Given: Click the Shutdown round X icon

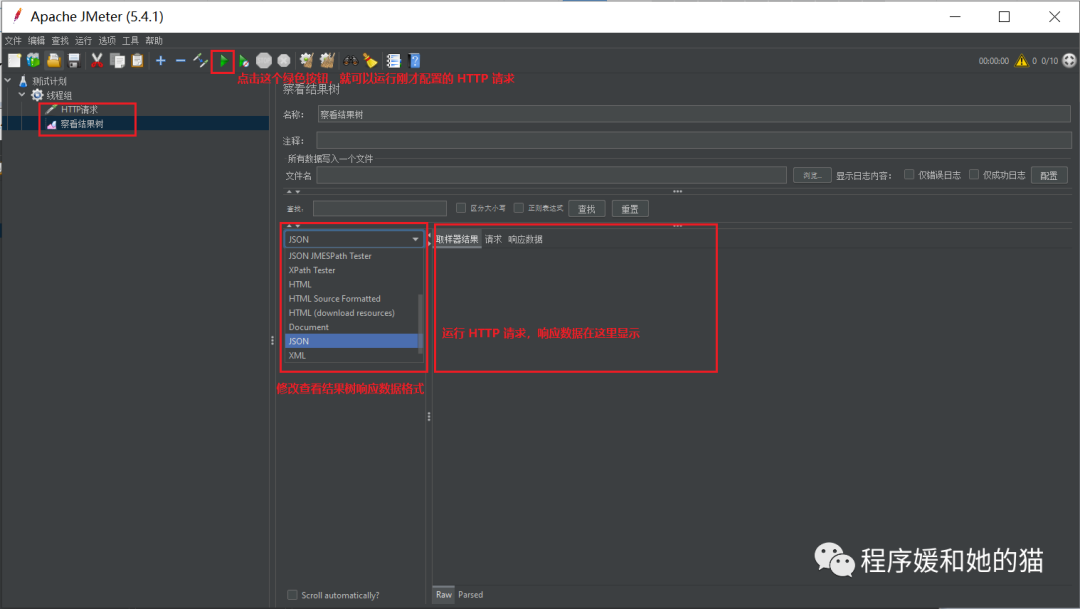Looking at the screenshot, I should [x=284, y=61].
